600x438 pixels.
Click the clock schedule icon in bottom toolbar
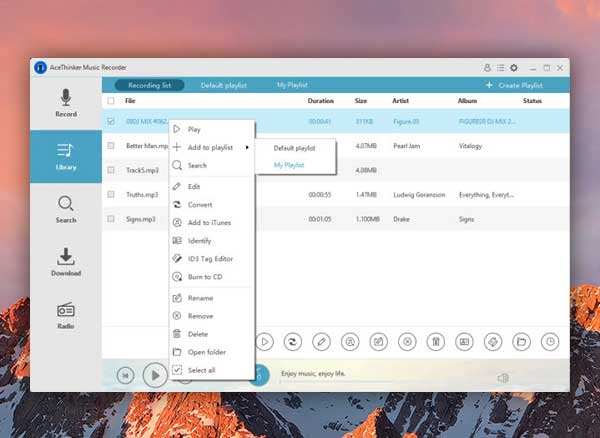coord(550,342)
